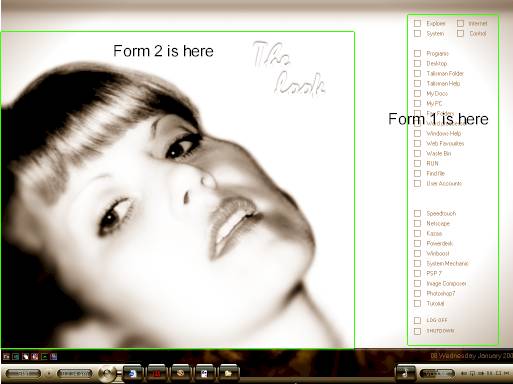Tick the Explorer checkbox
This screenshot has height=384, width=513.
pos(417,23)
